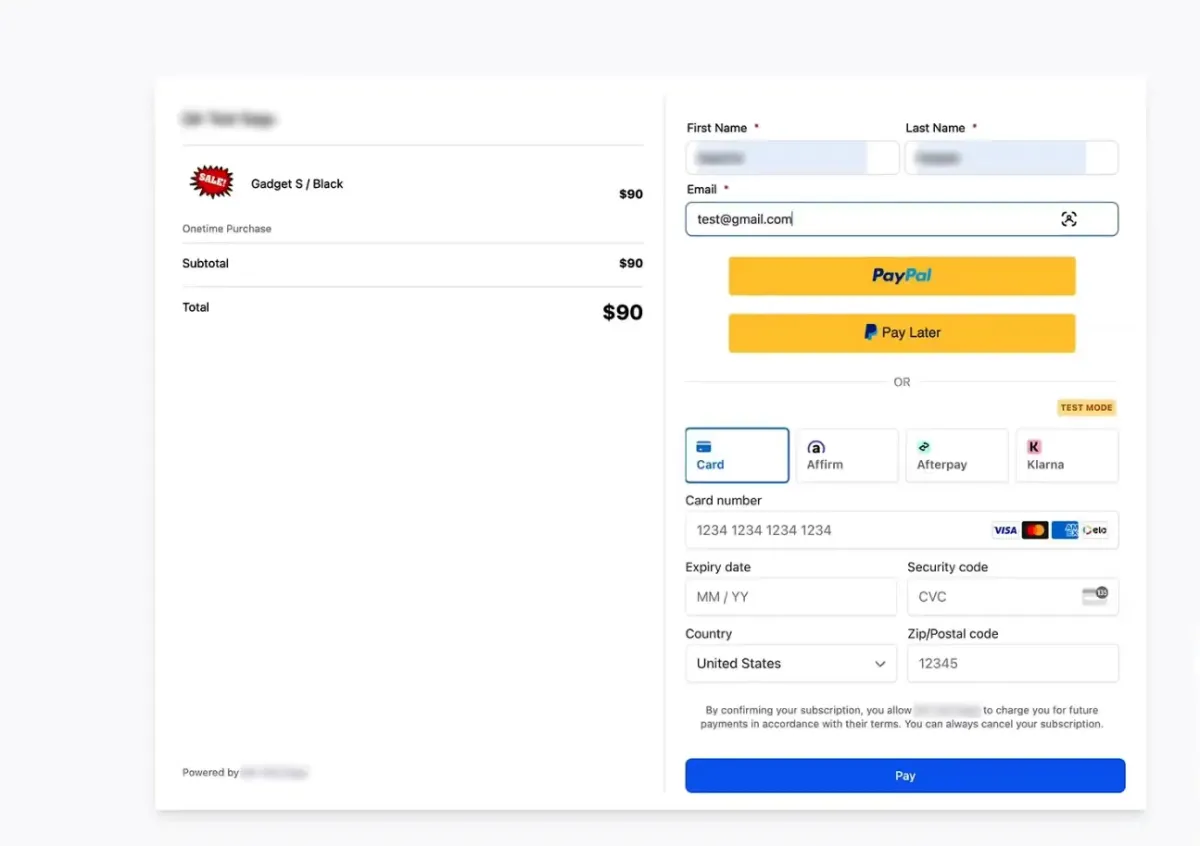The width and height of the screenshot is (1200, 846).
Task: Choose the Afterpay payment tab
Action: (957, 456)
